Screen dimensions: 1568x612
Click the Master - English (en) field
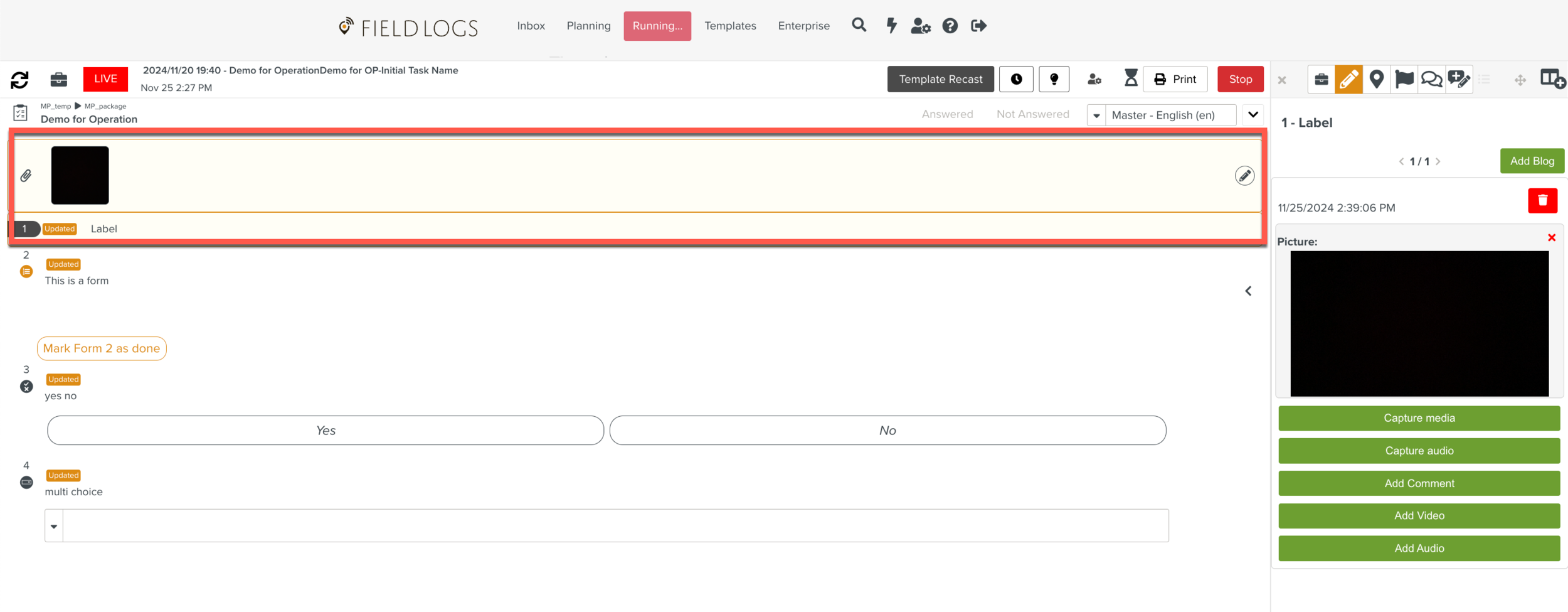pos(1170,115)
